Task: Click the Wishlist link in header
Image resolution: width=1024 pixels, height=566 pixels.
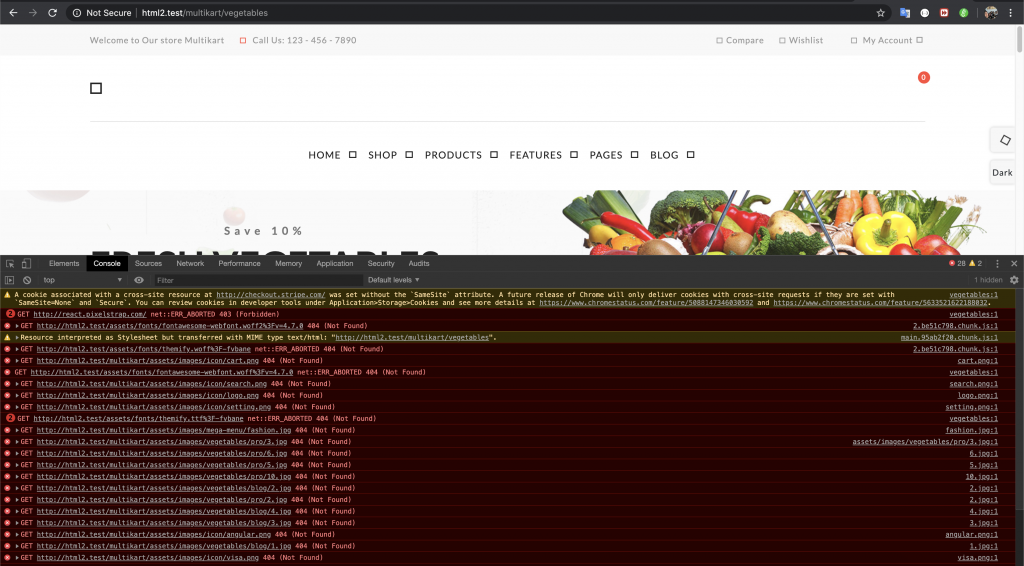Action: (805, 41)
